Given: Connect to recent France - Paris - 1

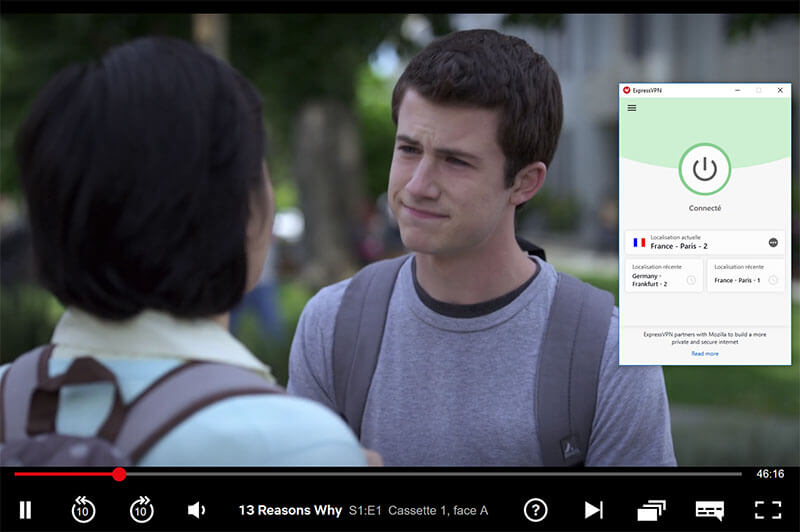Looking at the screenshot, I should click(x=746, y=275).
